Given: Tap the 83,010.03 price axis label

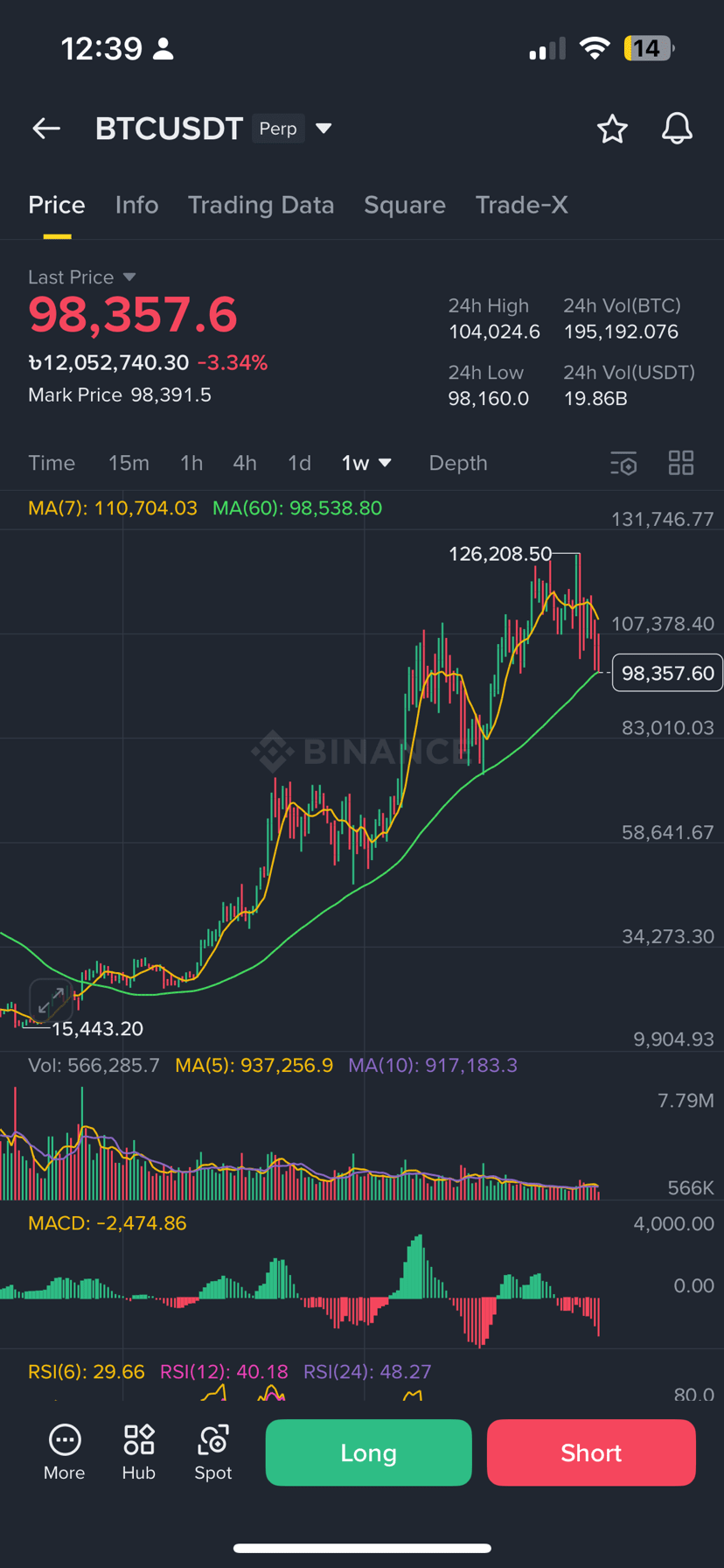Looking at the screenshot, I should [x=668, y=728].
